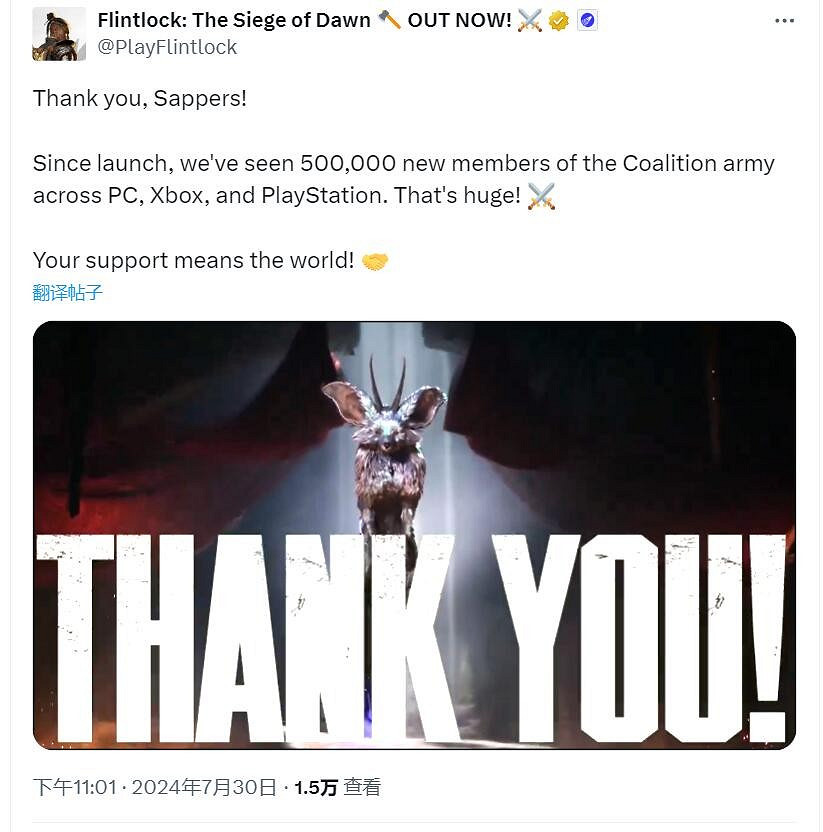Click the 翻译帖子 translate link
823x832 pixels.
(x=68, y=293)
